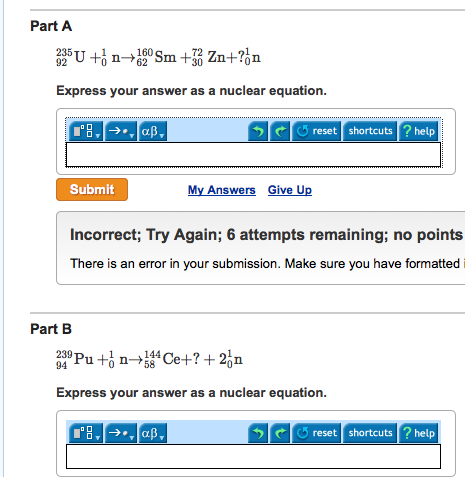Redo edit in Part B editor
The width and height of the screenshot is (465, 477).
[x=280, y=433]
